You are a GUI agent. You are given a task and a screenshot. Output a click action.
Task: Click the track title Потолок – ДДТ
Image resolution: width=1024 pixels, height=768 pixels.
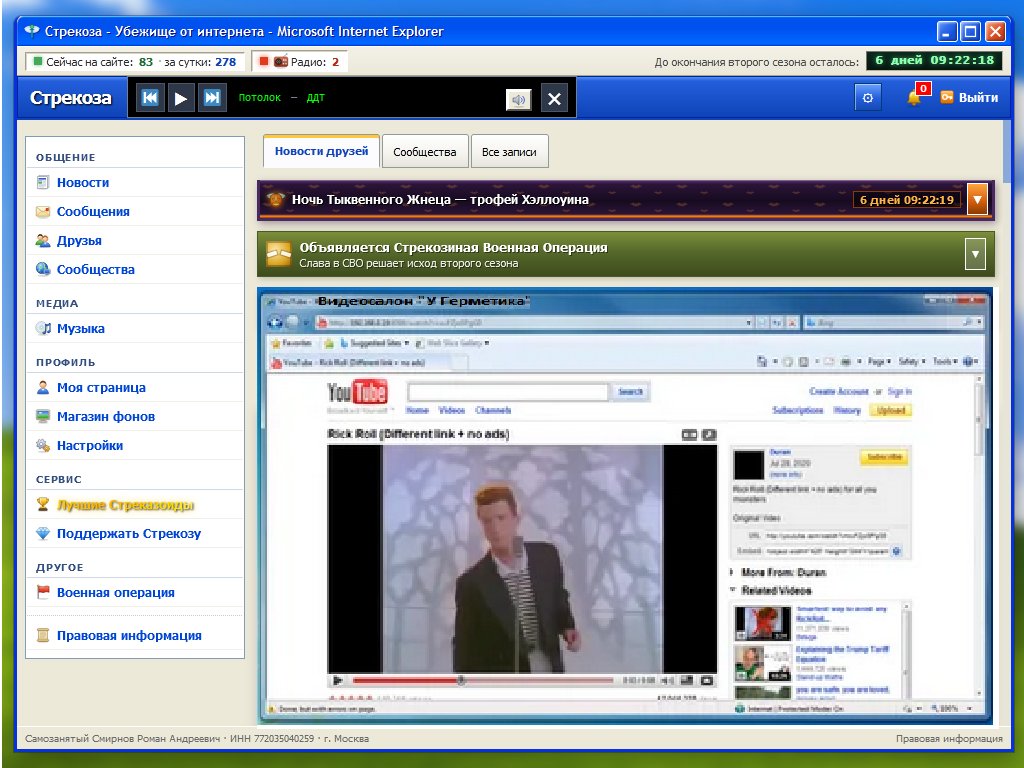tap(281, 98)
